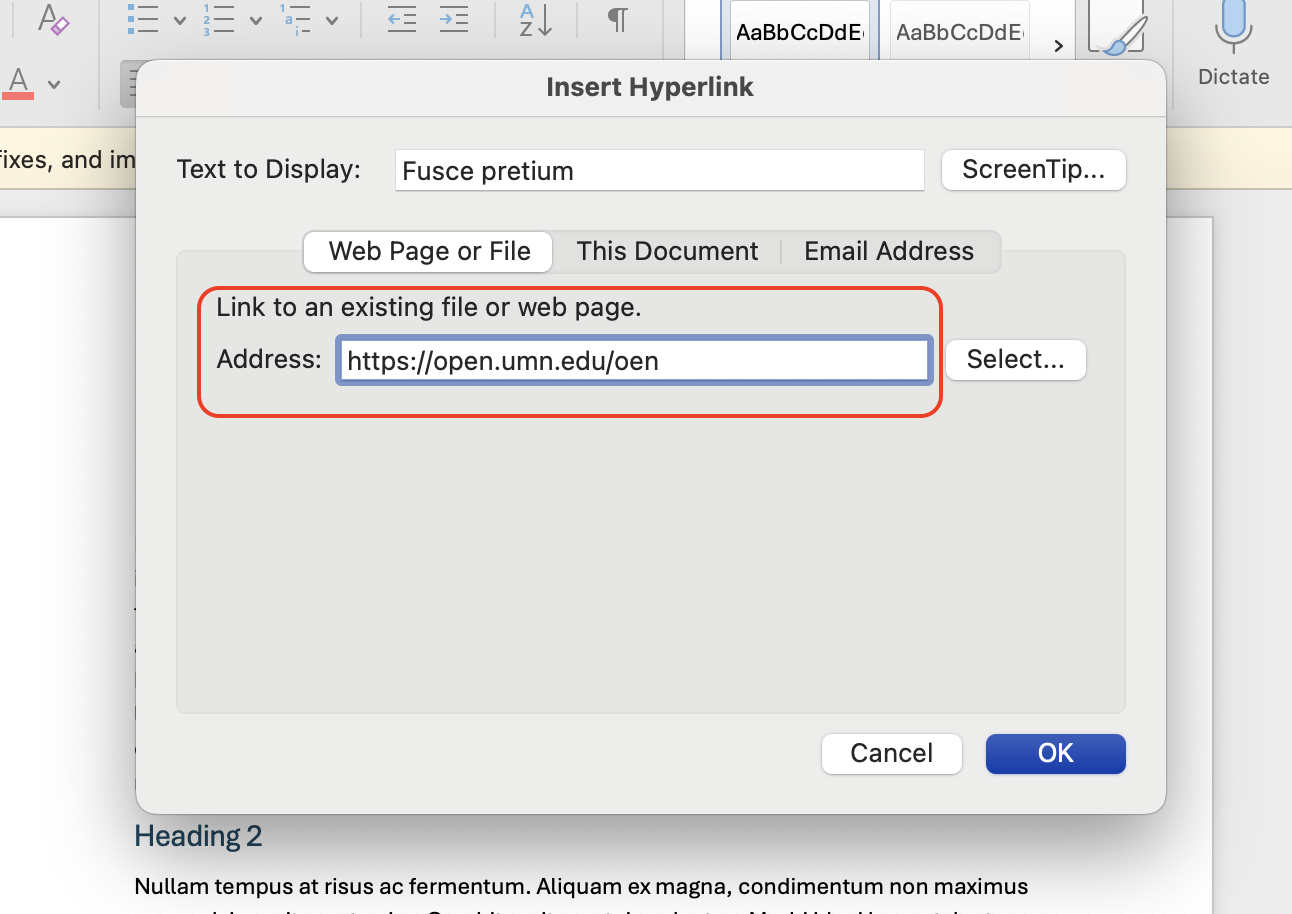Viewport: 1292px width, 914px height.
Task: Click inside the Address field
Action: 633,359
